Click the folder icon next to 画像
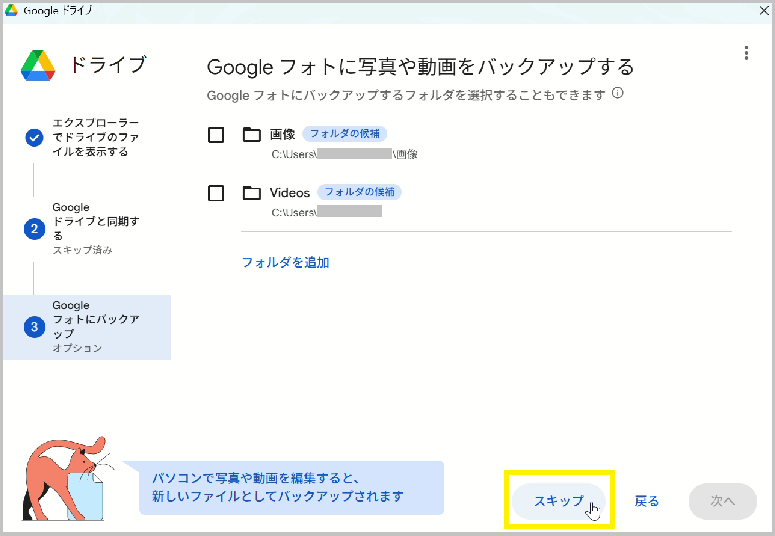Viewport: 775px width, 536px height. (252, 134)
